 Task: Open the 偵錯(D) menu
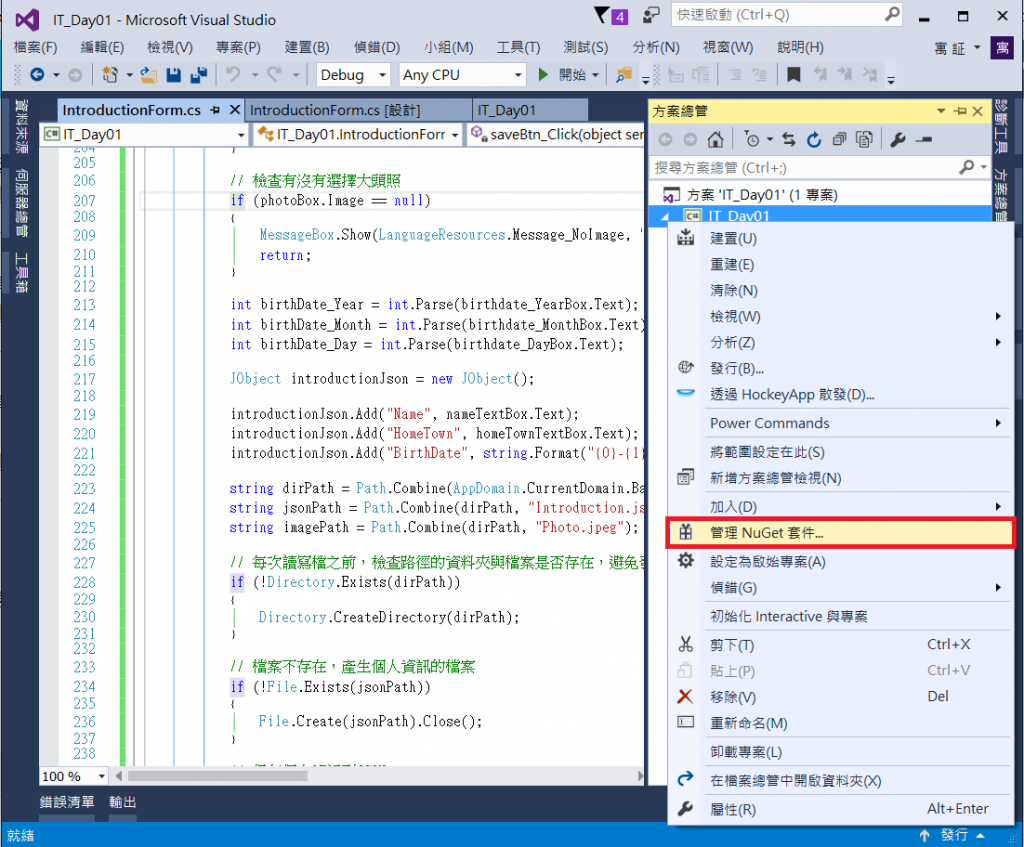pos(377,47)
